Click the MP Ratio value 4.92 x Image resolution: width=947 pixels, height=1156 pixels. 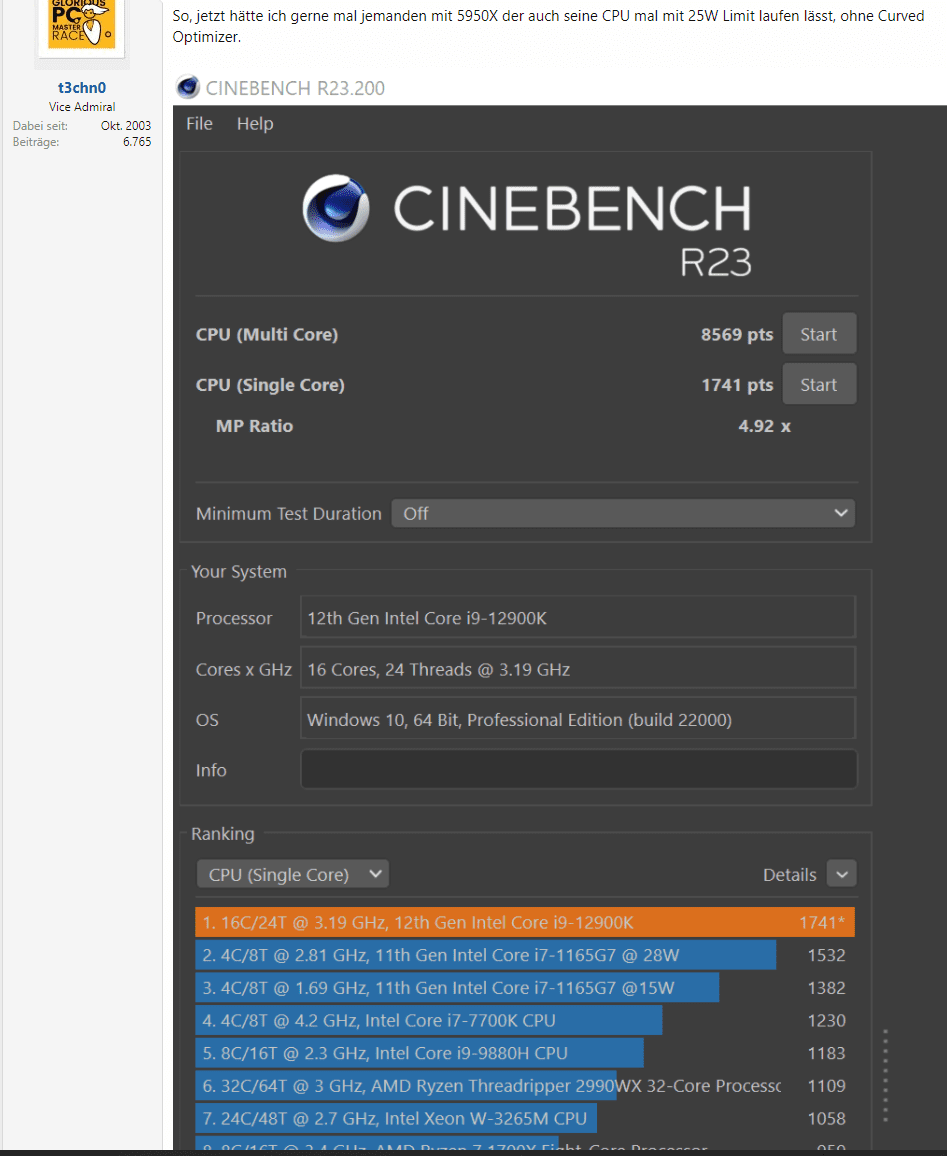[x=764, y=426]
